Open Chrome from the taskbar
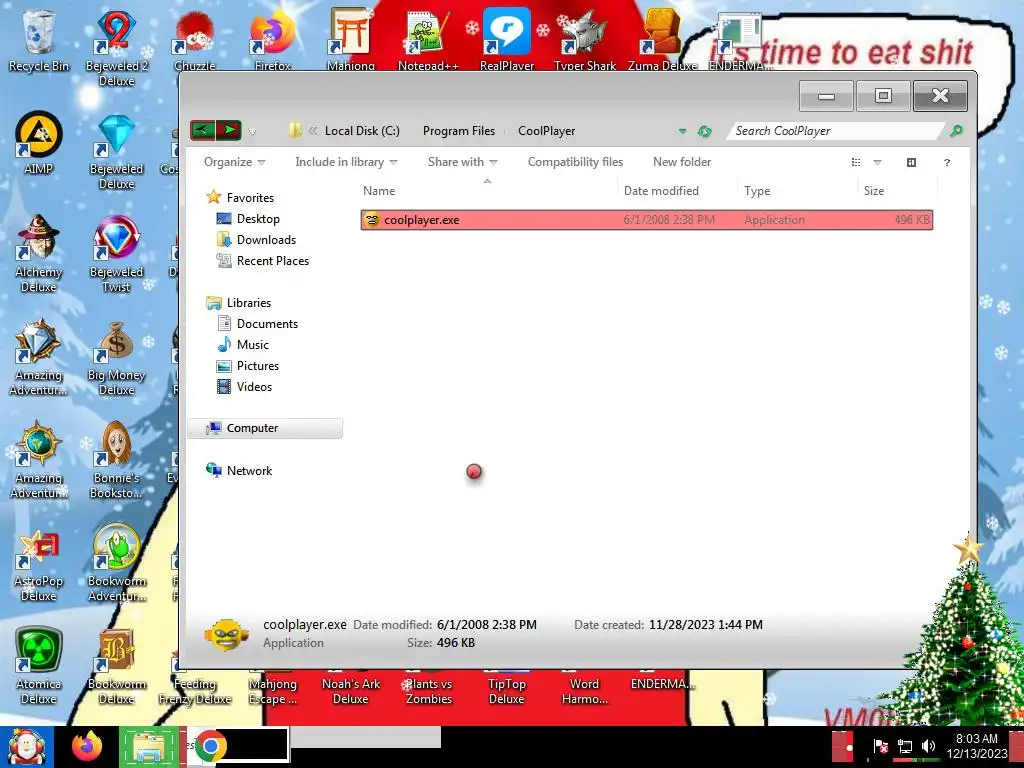1024x768 pixels. 210,746
